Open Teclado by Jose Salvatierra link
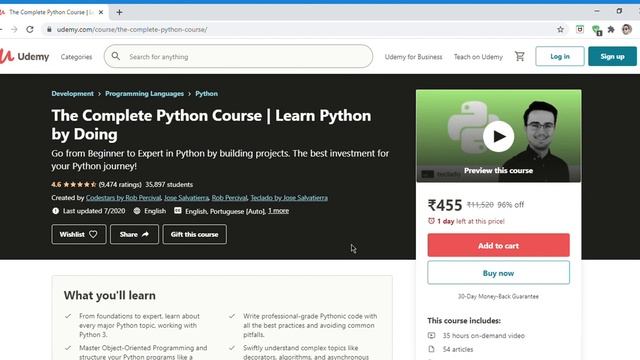 click(289, 198)
